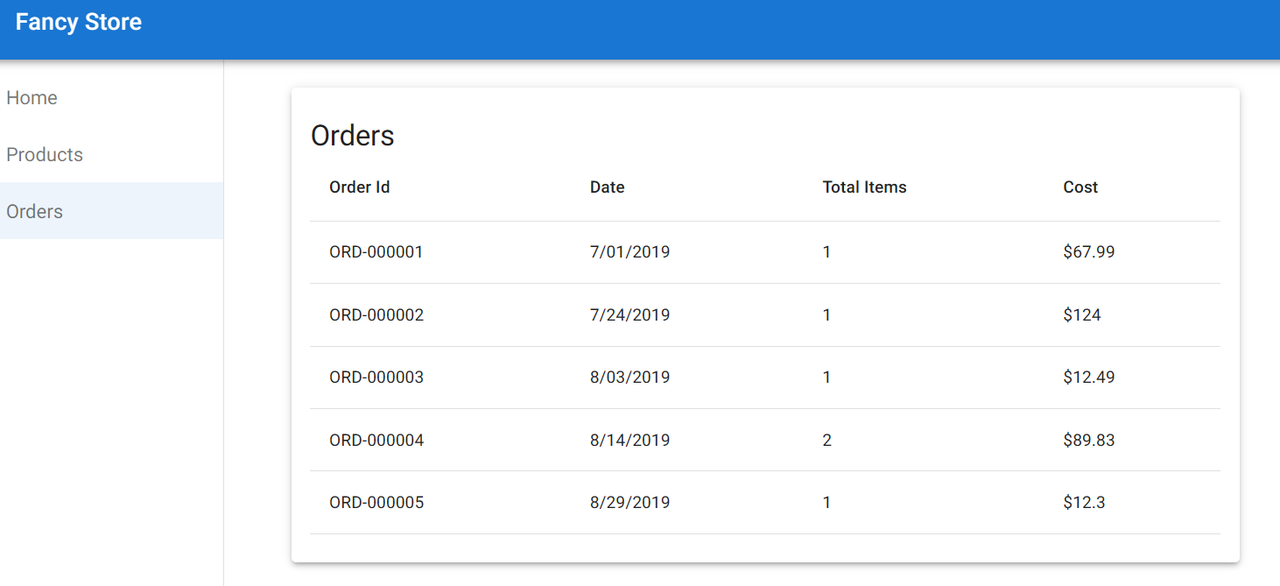Click the date 7/24/2019

[630, 315]
